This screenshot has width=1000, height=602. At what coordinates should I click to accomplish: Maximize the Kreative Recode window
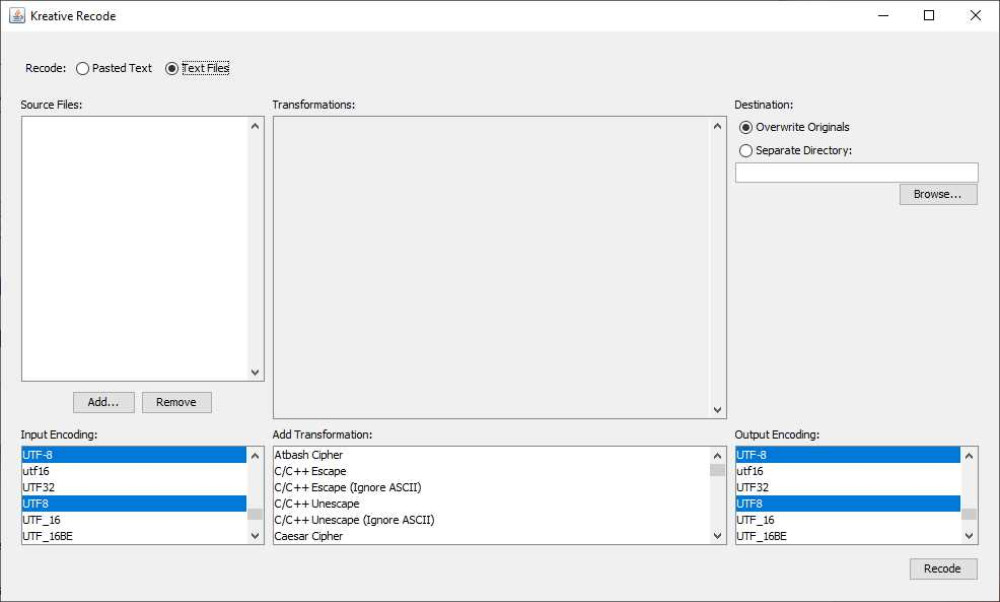[x=929, y=15]
